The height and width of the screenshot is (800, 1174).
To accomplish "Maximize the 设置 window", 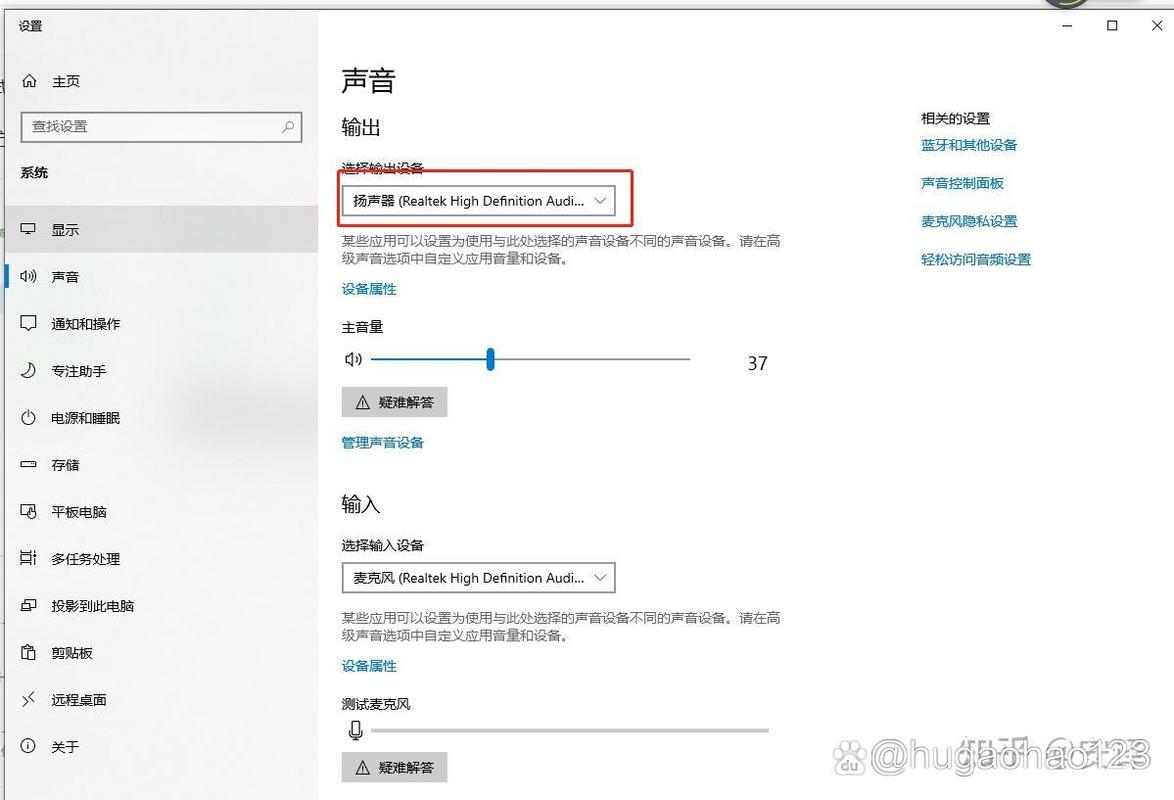I will [x=1113, y=25].
